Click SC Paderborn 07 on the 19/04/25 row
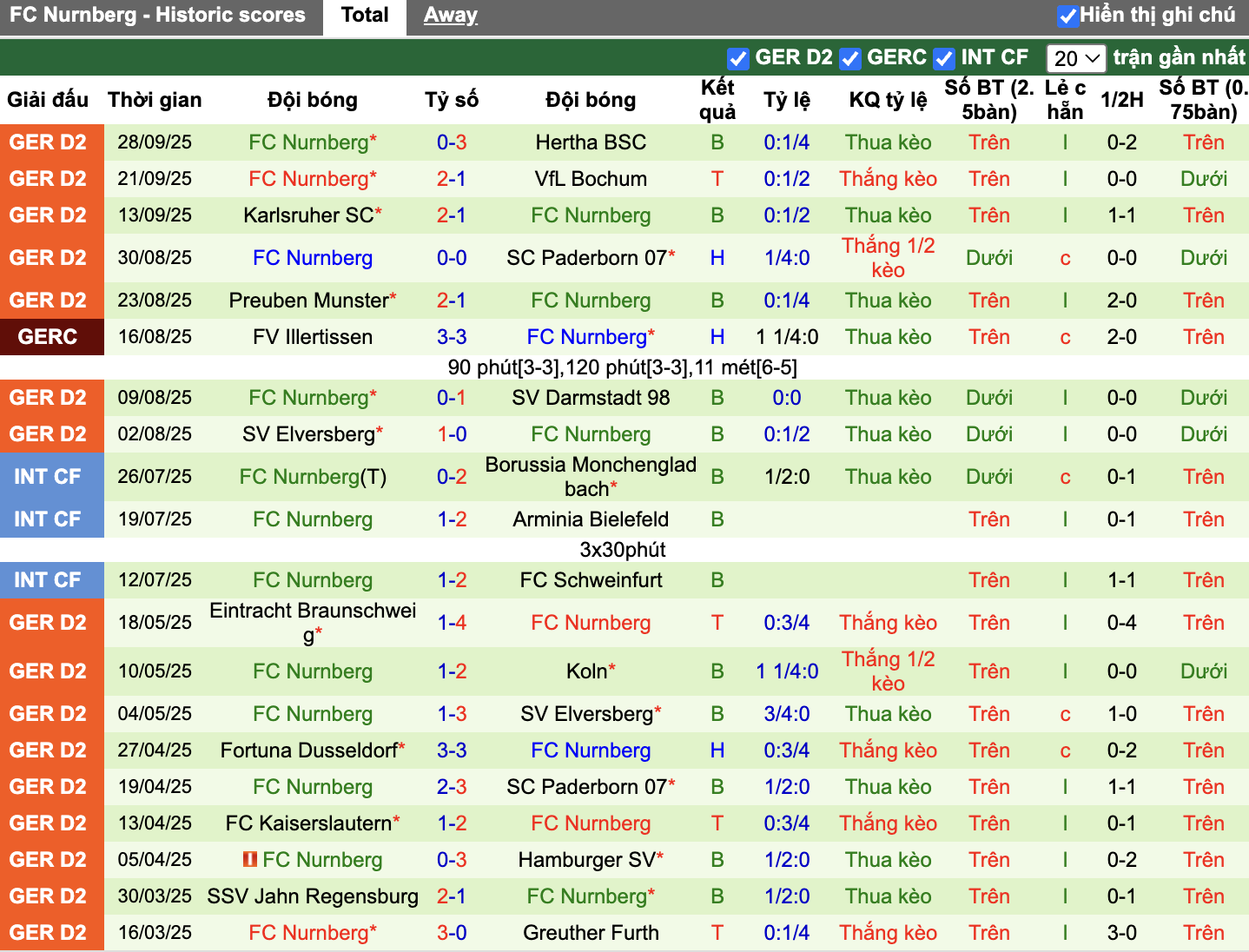 (x=587, y=787)
